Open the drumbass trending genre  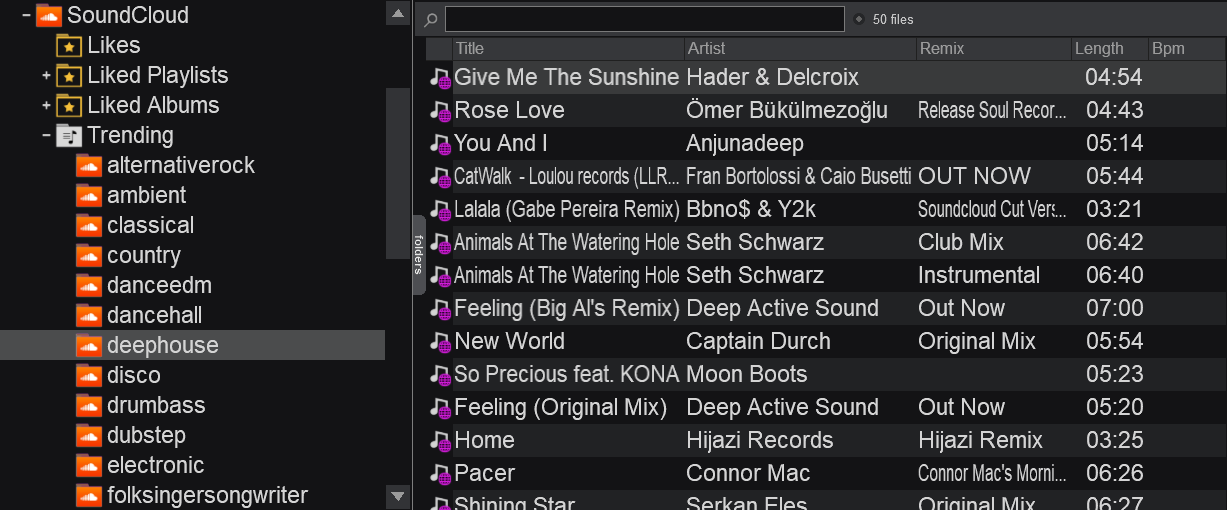(x=155, y=405)
